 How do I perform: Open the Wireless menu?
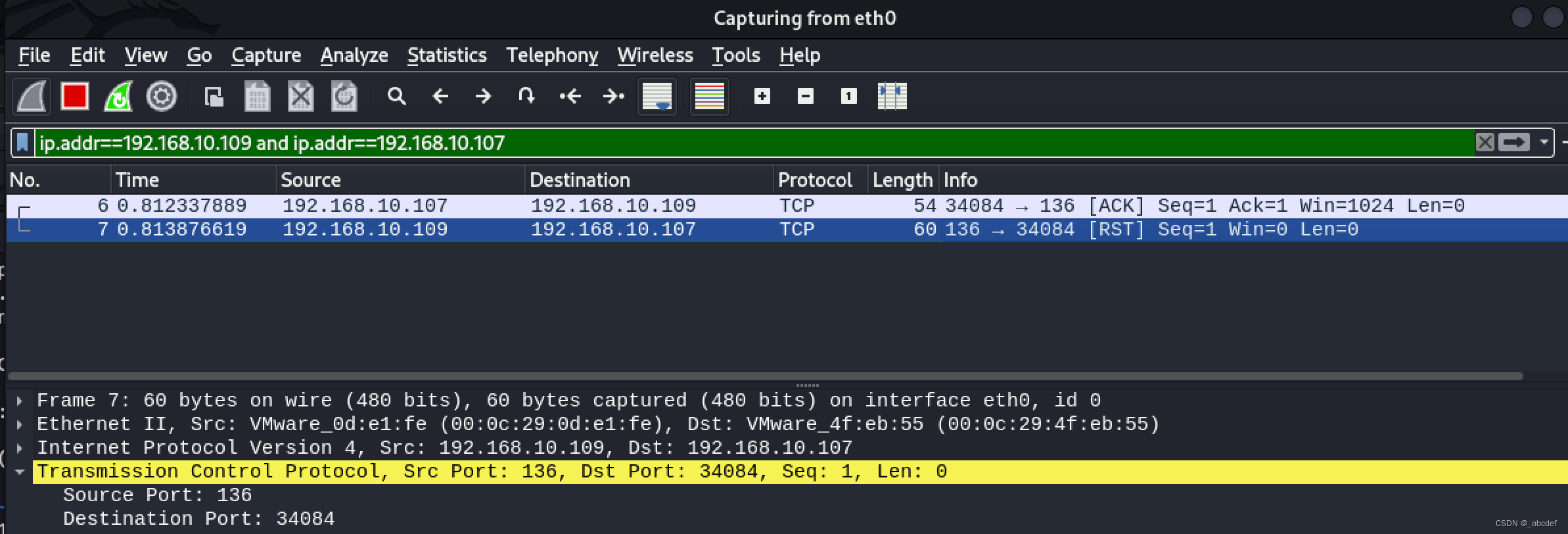pyautogui.click(x=655, y=55)
